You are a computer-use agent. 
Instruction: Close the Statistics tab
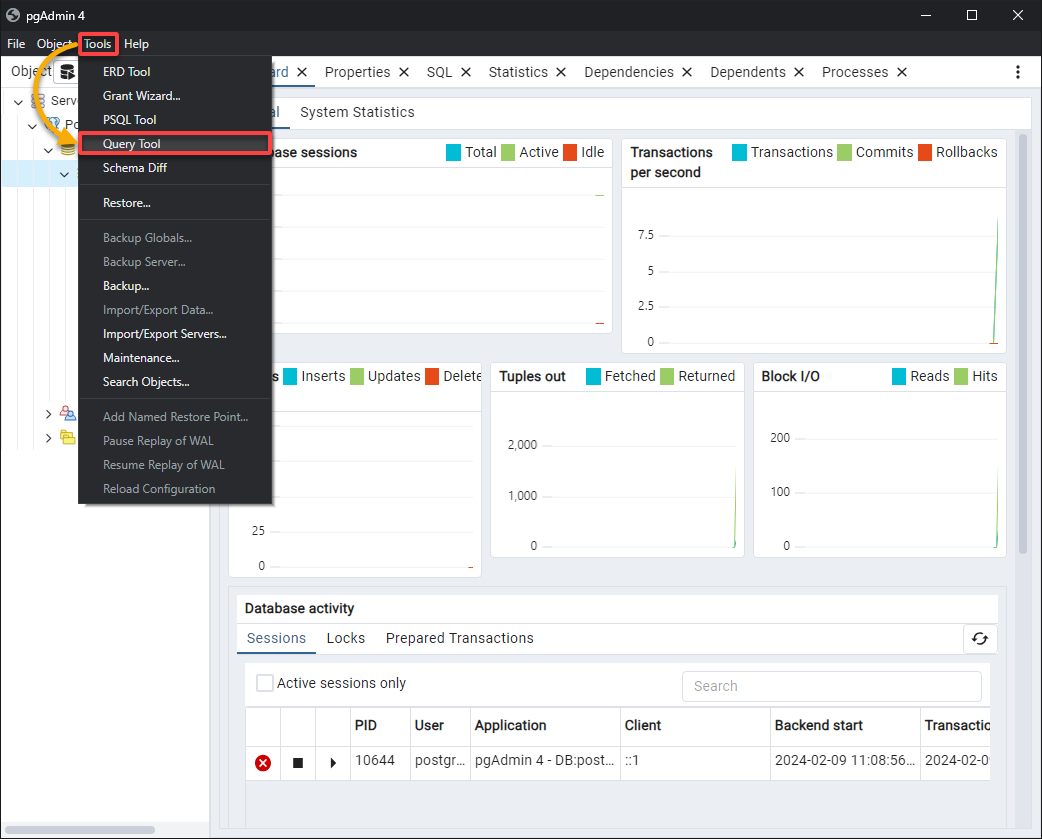561,72
